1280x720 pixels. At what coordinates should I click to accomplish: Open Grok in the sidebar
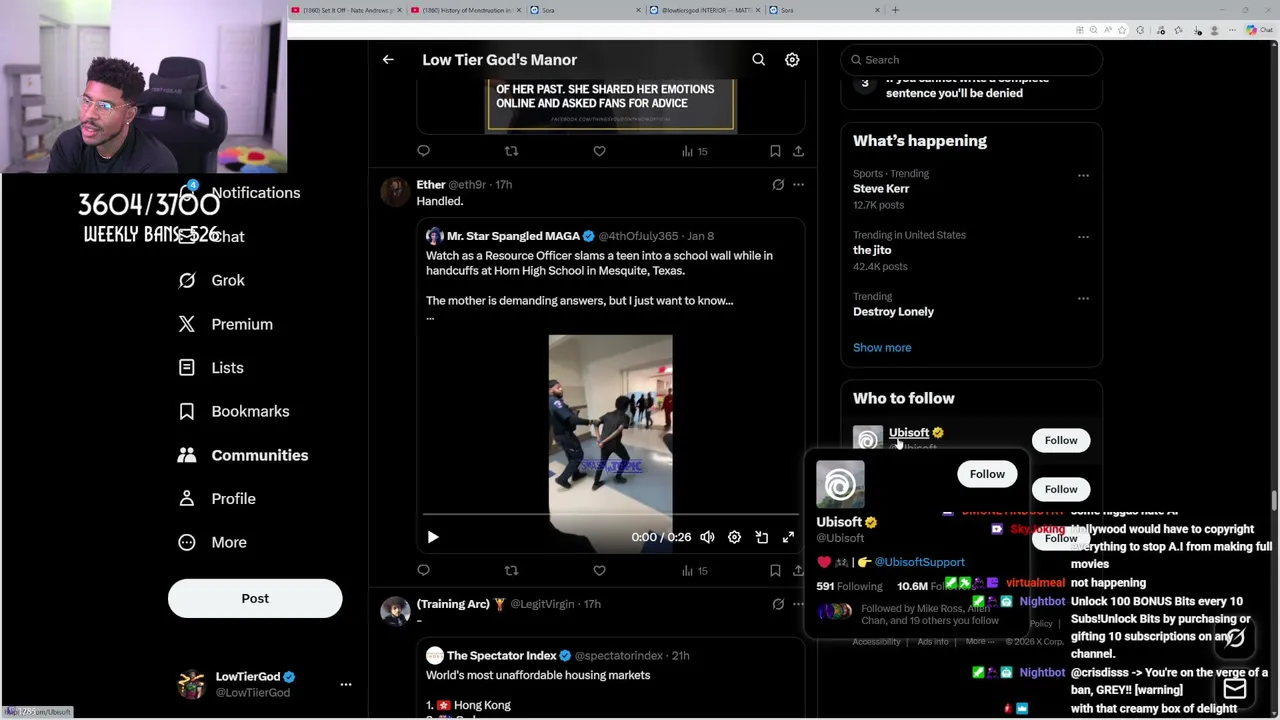point(211,280)
